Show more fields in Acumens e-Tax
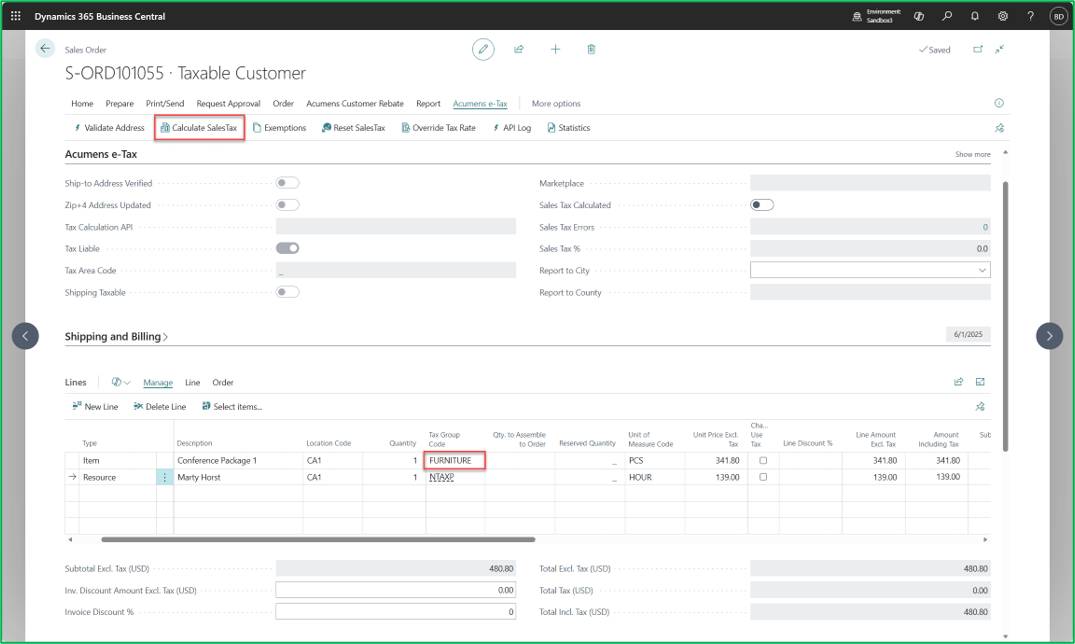 point(973,154)
